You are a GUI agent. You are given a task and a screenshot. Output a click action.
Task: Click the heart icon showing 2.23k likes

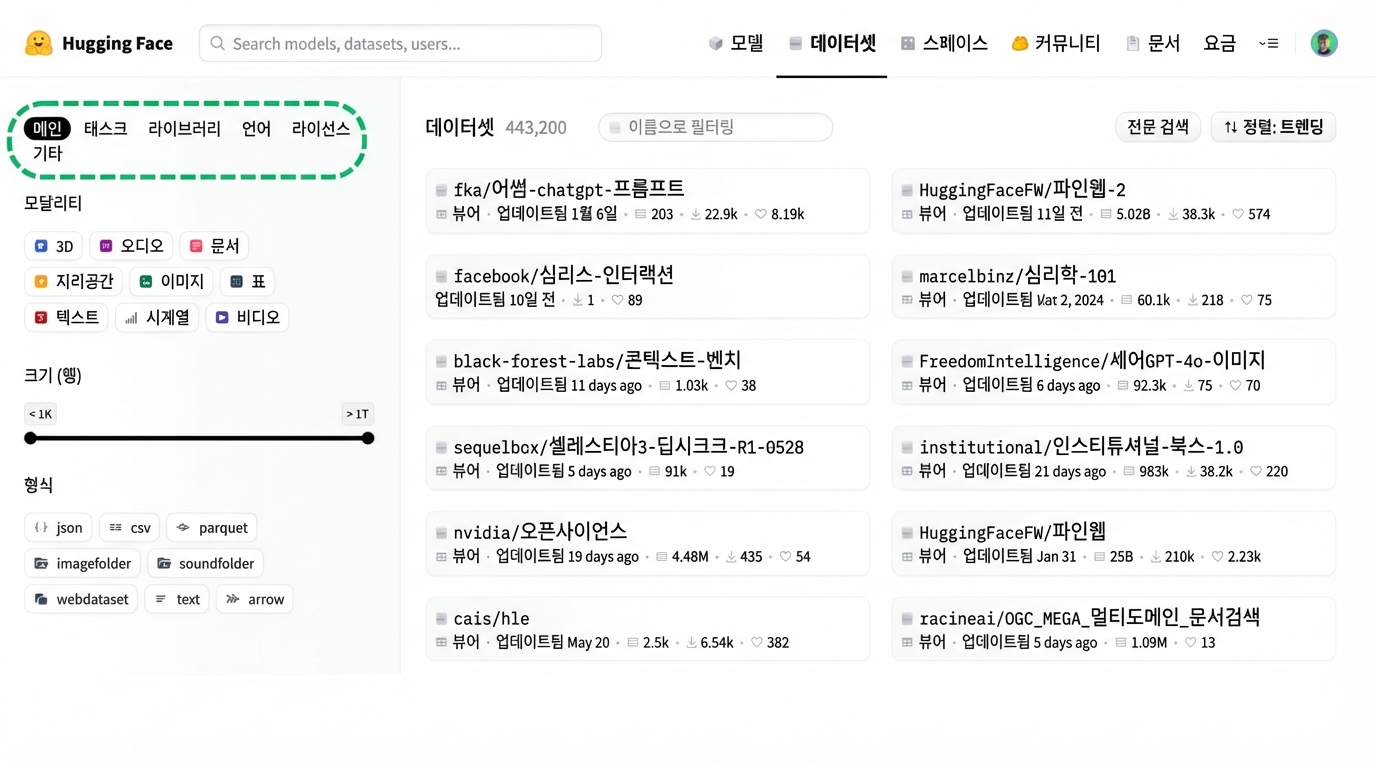click(x=1217, y=557)
